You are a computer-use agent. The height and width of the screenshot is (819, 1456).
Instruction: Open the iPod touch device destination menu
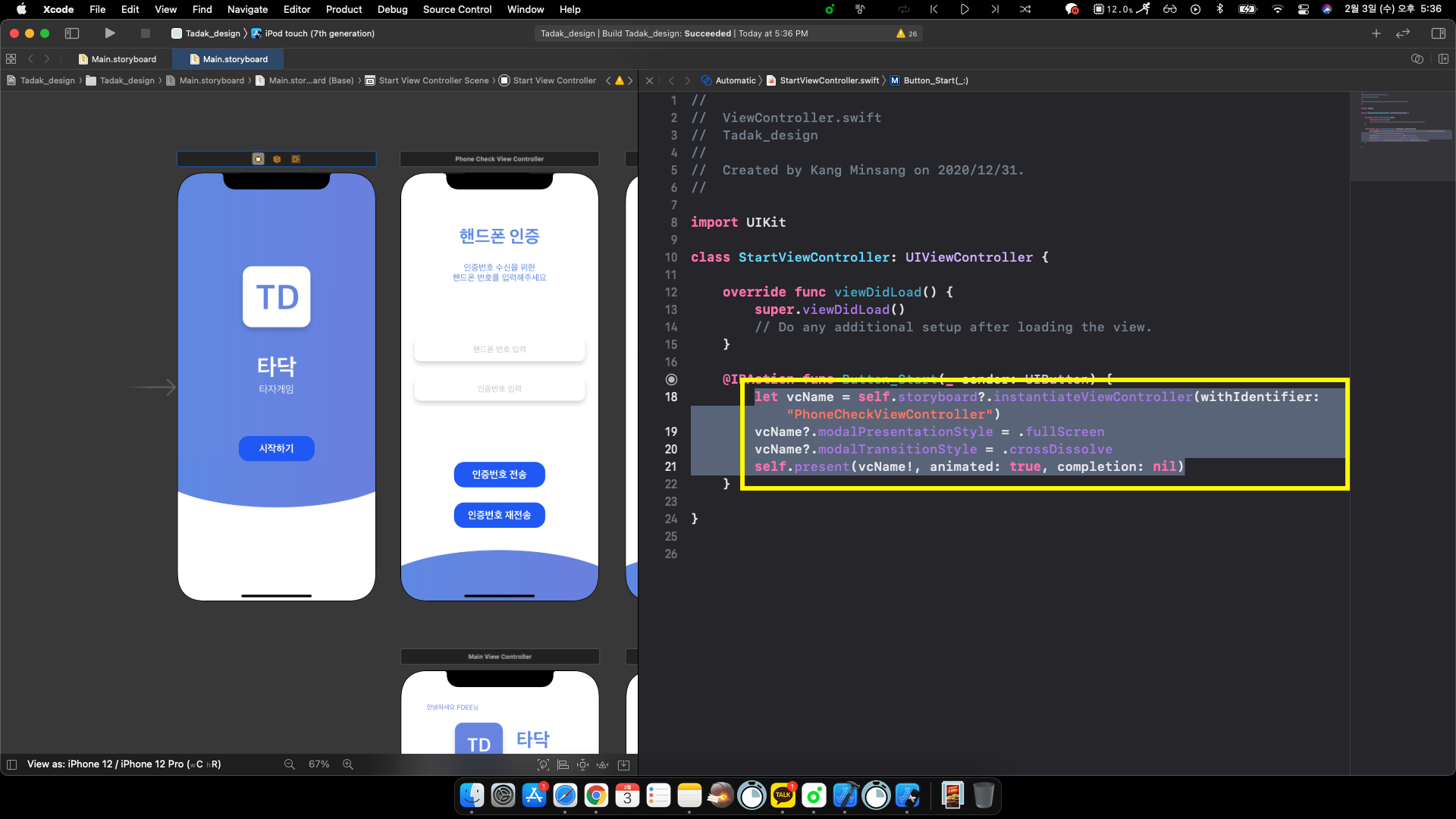click(x=318, y=33)
